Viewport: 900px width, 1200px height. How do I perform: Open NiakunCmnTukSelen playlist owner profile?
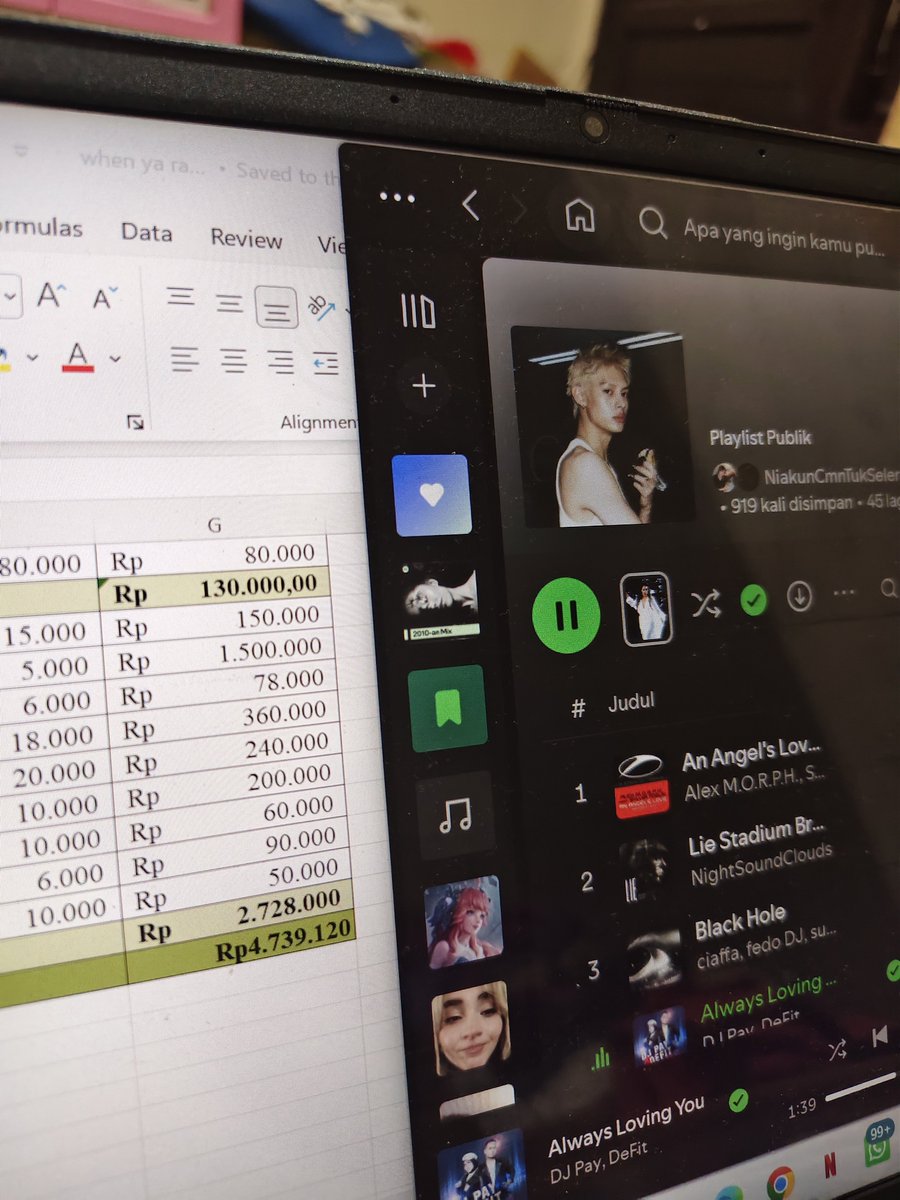pos(830,476)
